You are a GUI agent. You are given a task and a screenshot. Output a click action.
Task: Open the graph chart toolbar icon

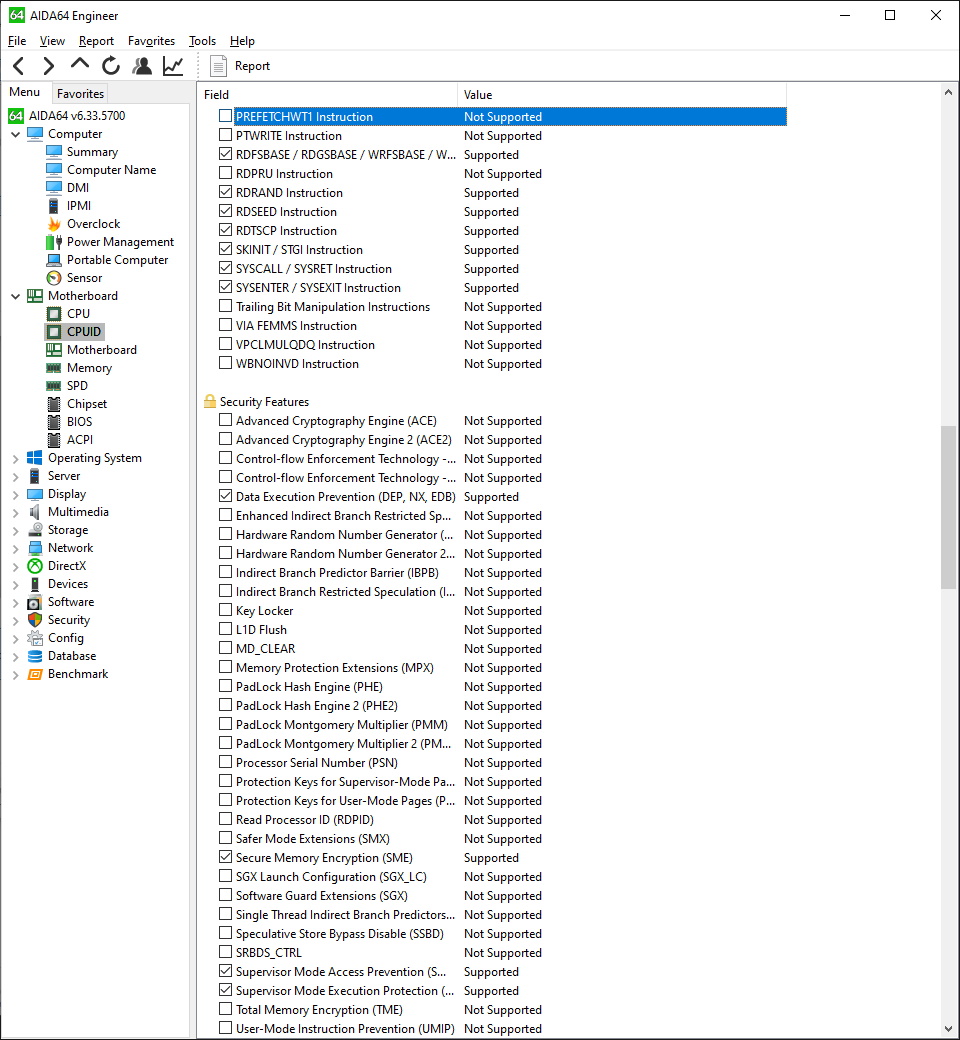172,66
